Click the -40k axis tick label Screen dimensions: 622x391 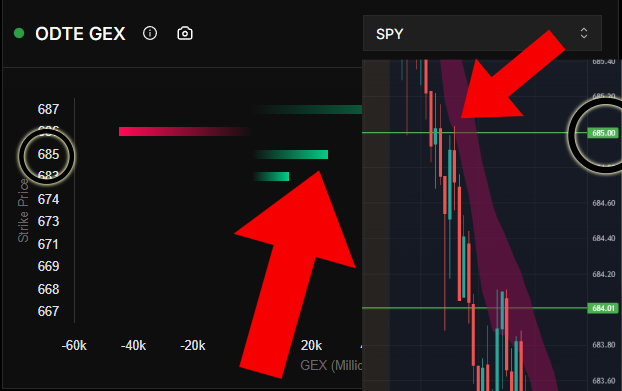point(133,345)
